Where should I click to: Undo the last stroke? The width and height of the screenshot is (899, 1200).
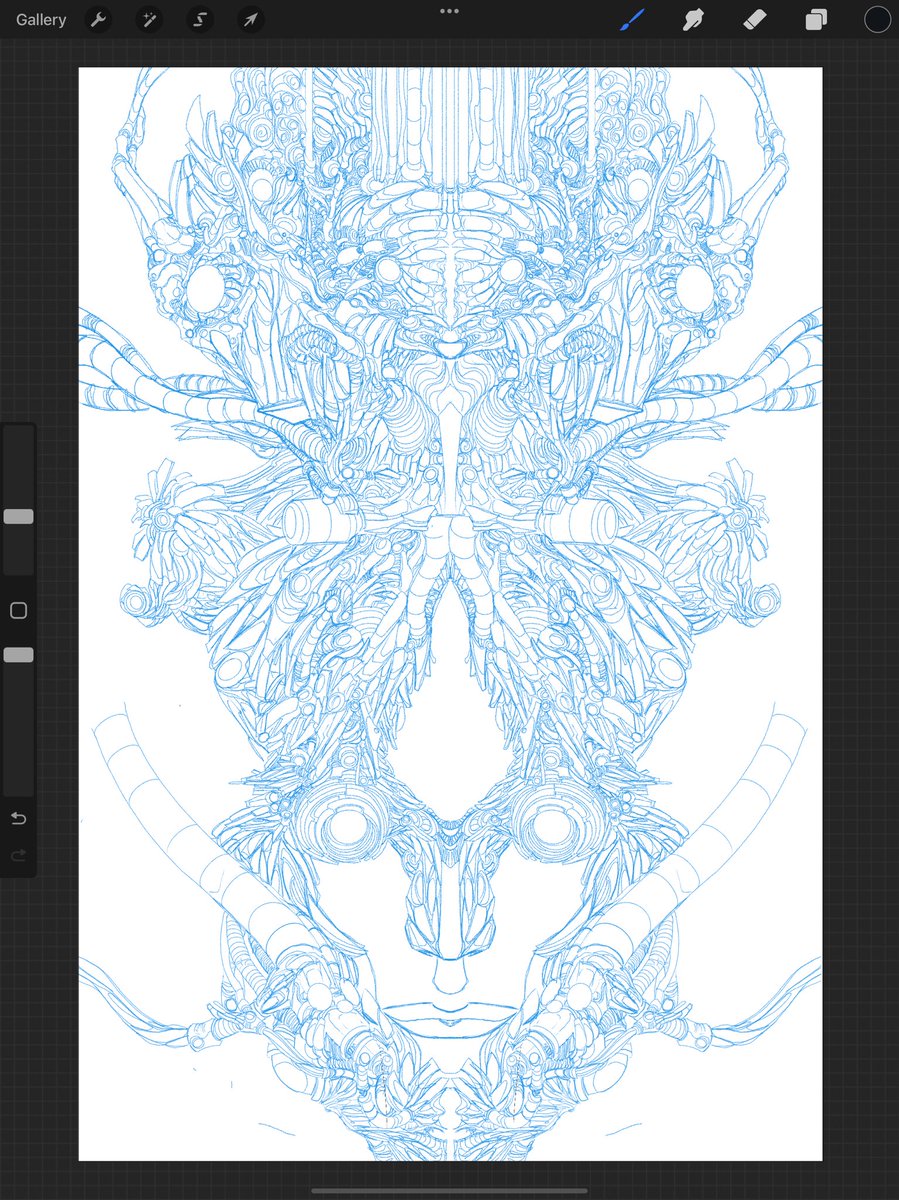pyautogui.click(x=18, y=819)
